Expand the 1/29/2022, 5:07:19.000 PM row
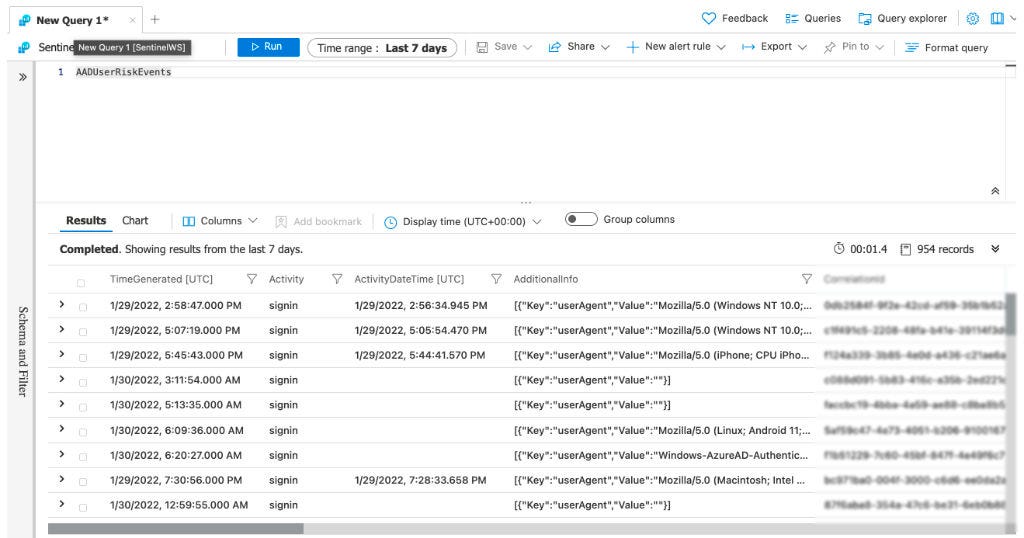The height and width of the screenshot is (538, 1024). tap(61, 329)
